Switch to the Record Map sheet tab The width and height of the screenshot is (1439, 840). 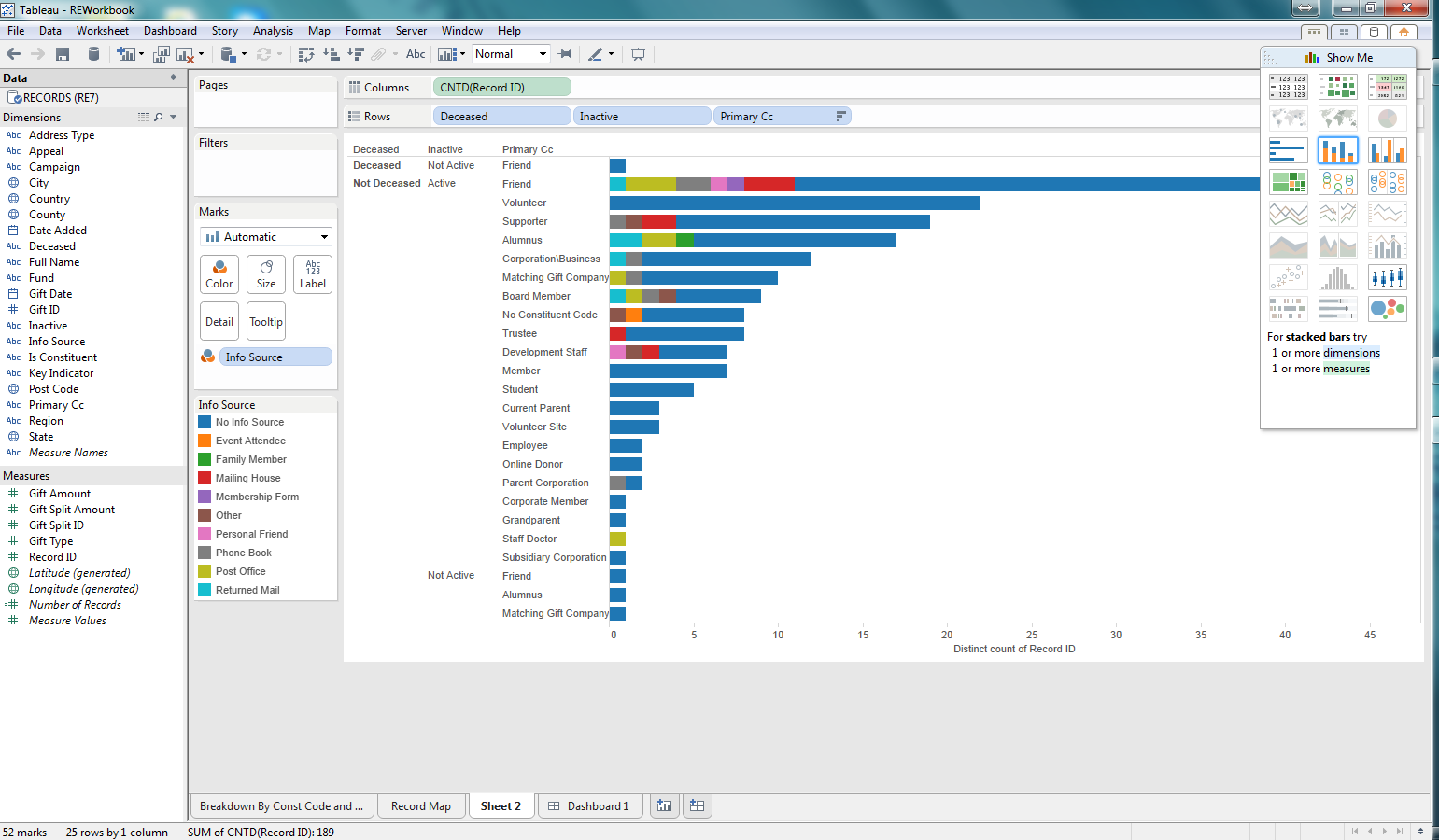[421, 805]
